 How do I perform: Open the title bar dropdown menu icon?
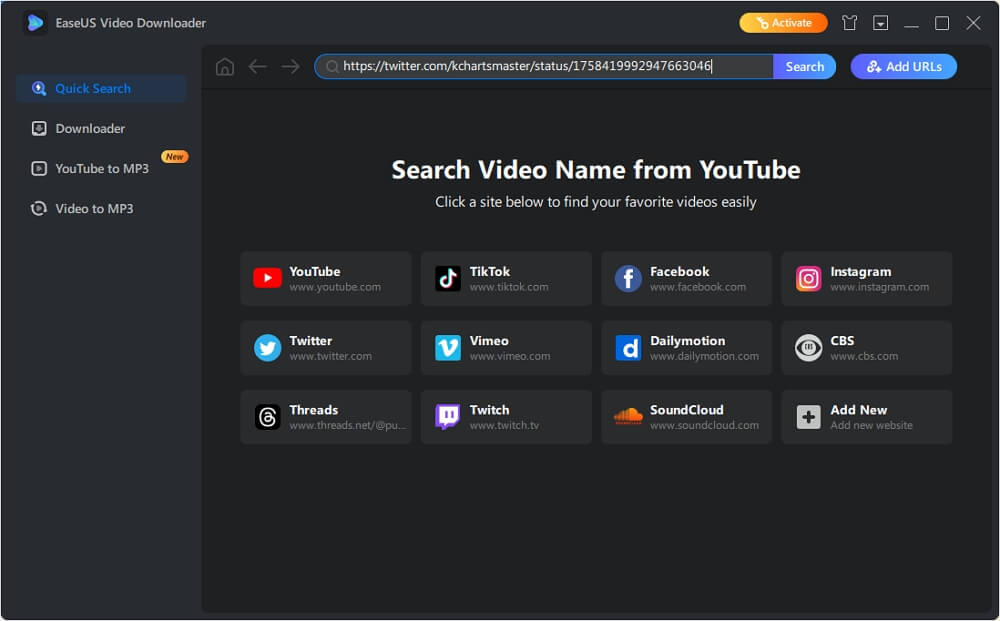point(880,23)
